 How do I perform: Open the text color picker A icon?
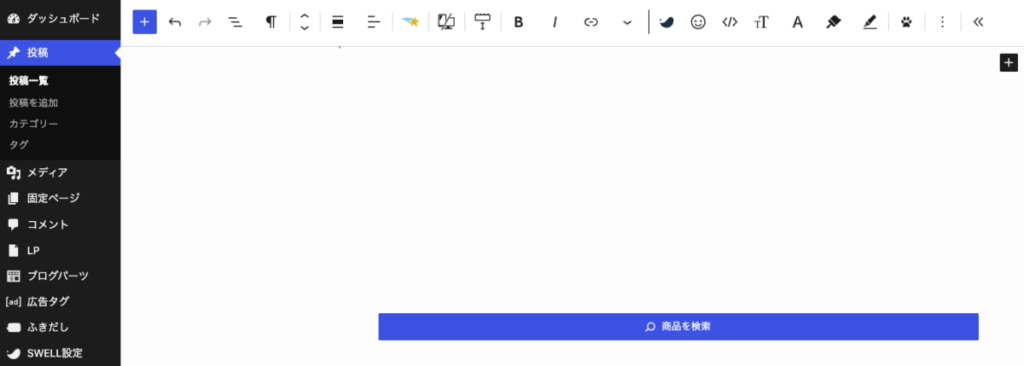click(x=797, y=22)
